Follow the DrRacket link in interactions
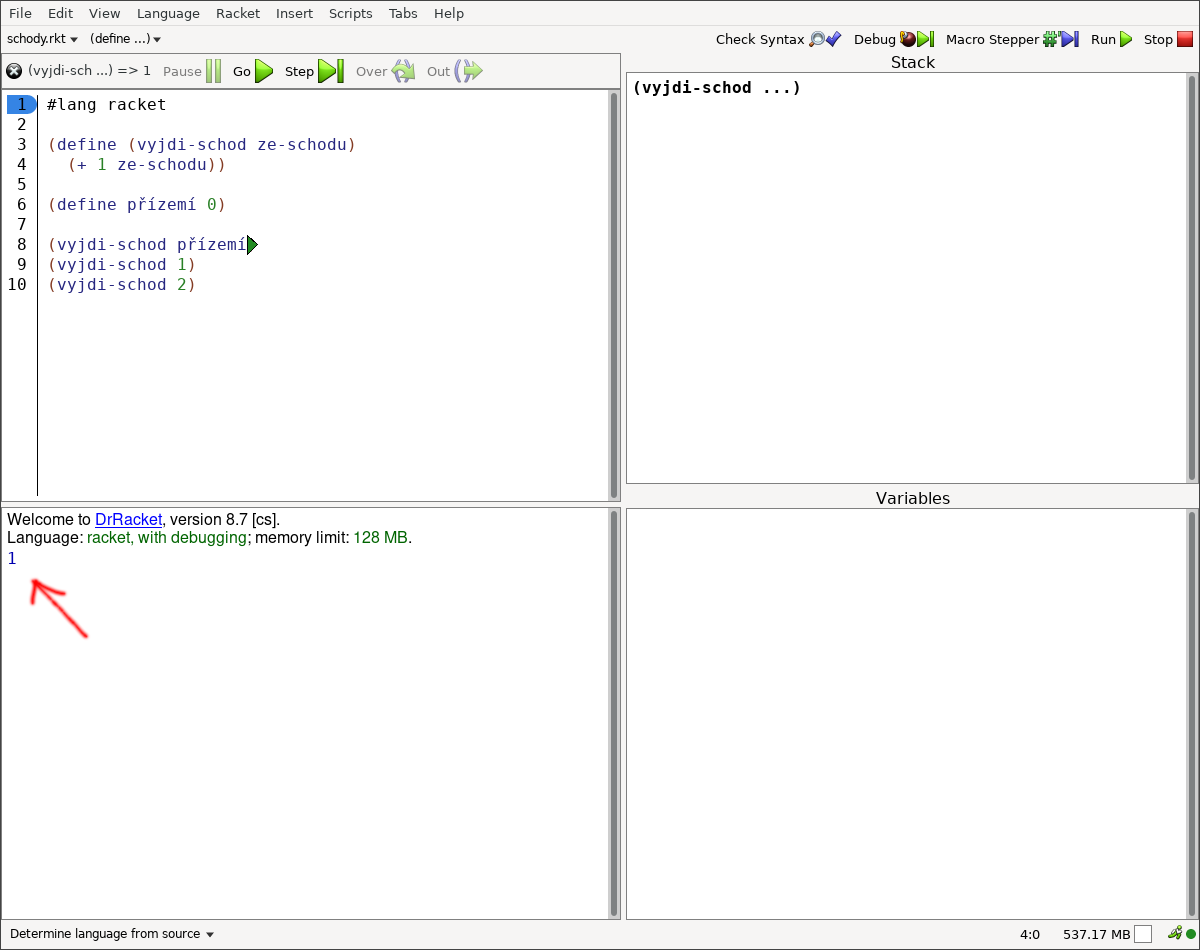 click(128, 520)
